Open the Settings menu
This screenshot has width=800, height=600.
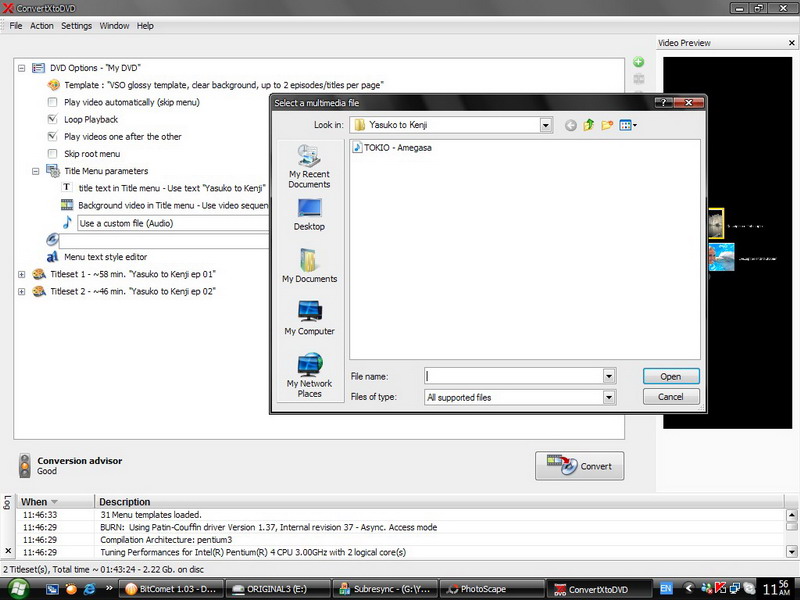[x=77, y=26]
